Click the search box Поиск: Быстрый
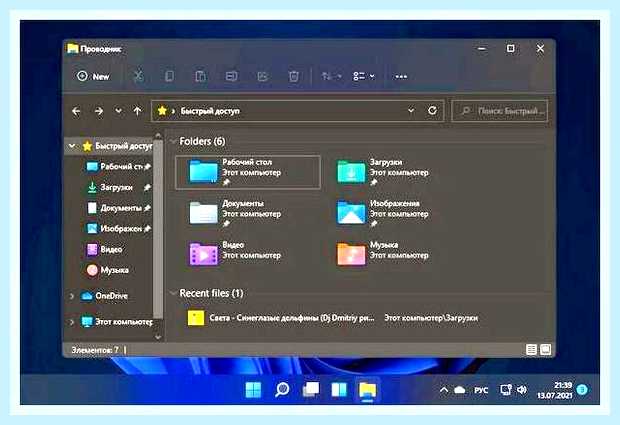Image resolution: width=620 pixels, height=425 pixels. [500, 111]
